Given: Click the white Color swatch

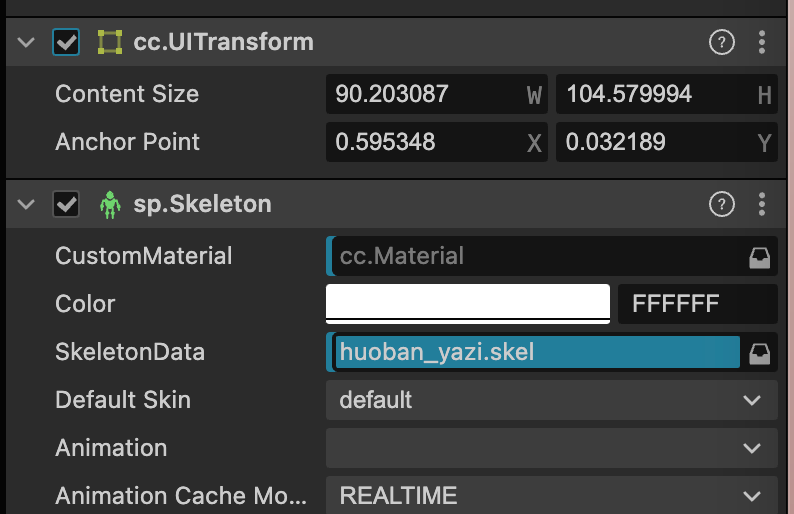Looking at the screenshot, I should click(468, 303).
